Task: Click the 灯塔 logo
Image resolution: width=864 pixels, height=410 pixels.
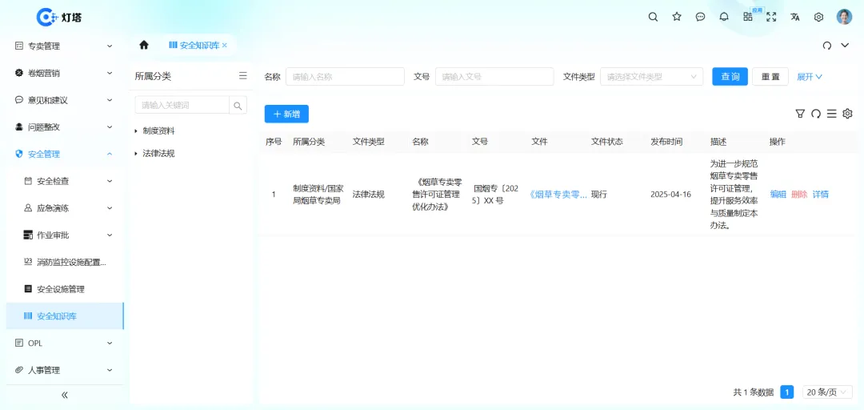Action: pos(60,17)
